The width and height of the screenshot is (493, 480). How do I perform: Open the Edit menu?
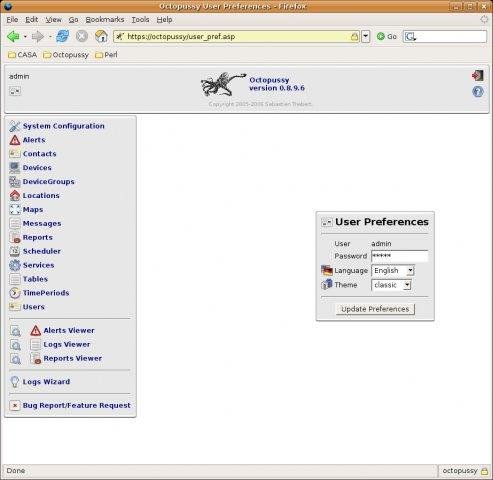click(x=32, y=20)
